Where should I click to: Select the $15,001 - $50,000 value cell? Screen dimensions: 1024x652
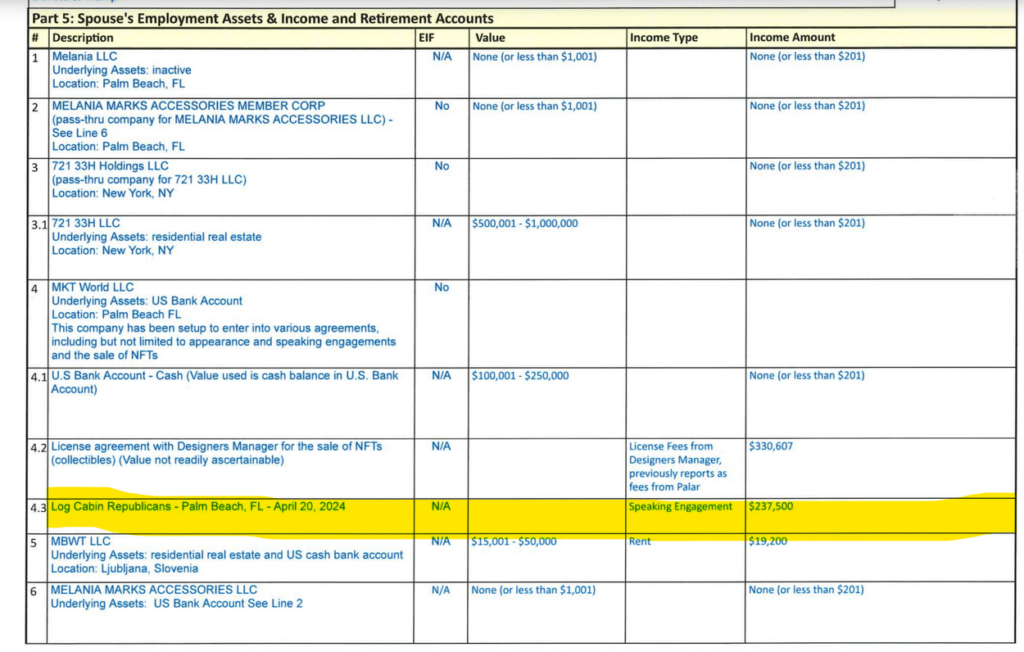click(x=514, y=542)
